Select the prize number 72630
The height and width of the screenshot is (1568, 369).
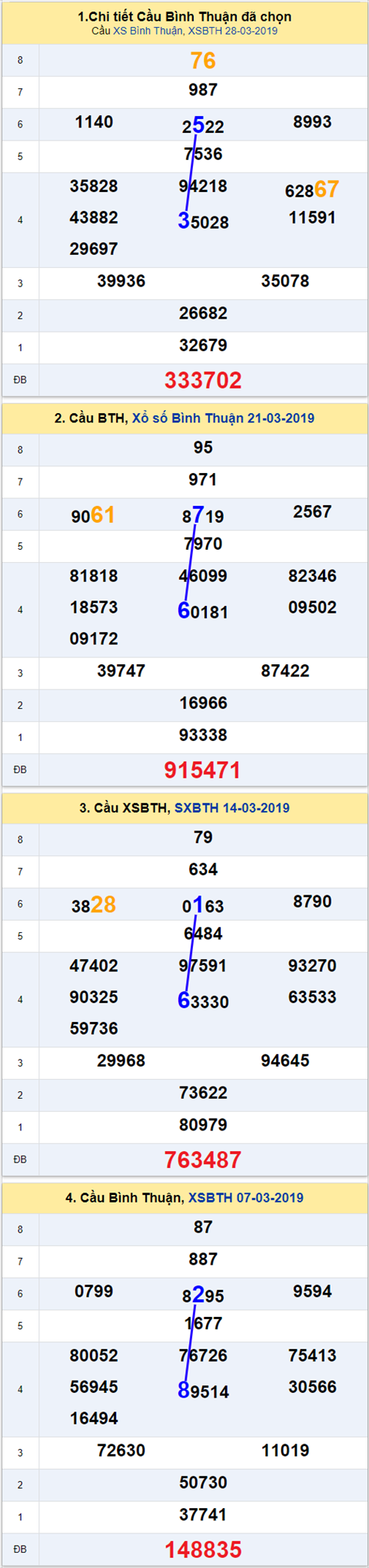click(x=121, y=1451)
